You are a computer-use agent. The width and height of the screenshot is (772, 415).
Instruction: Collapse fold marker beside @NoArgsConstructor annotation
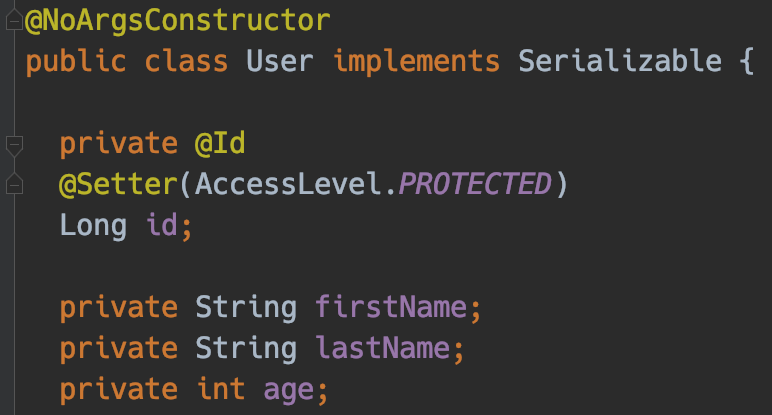click(x=13, y=19)
